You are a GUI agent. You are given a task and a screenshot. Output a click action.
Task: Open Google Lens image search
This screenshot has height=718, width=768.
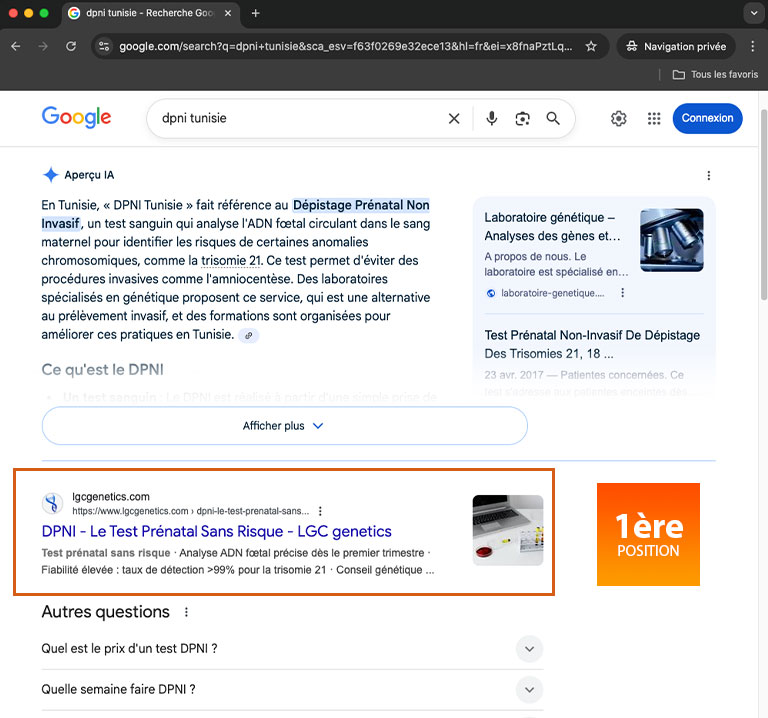[x=522, y=119]
